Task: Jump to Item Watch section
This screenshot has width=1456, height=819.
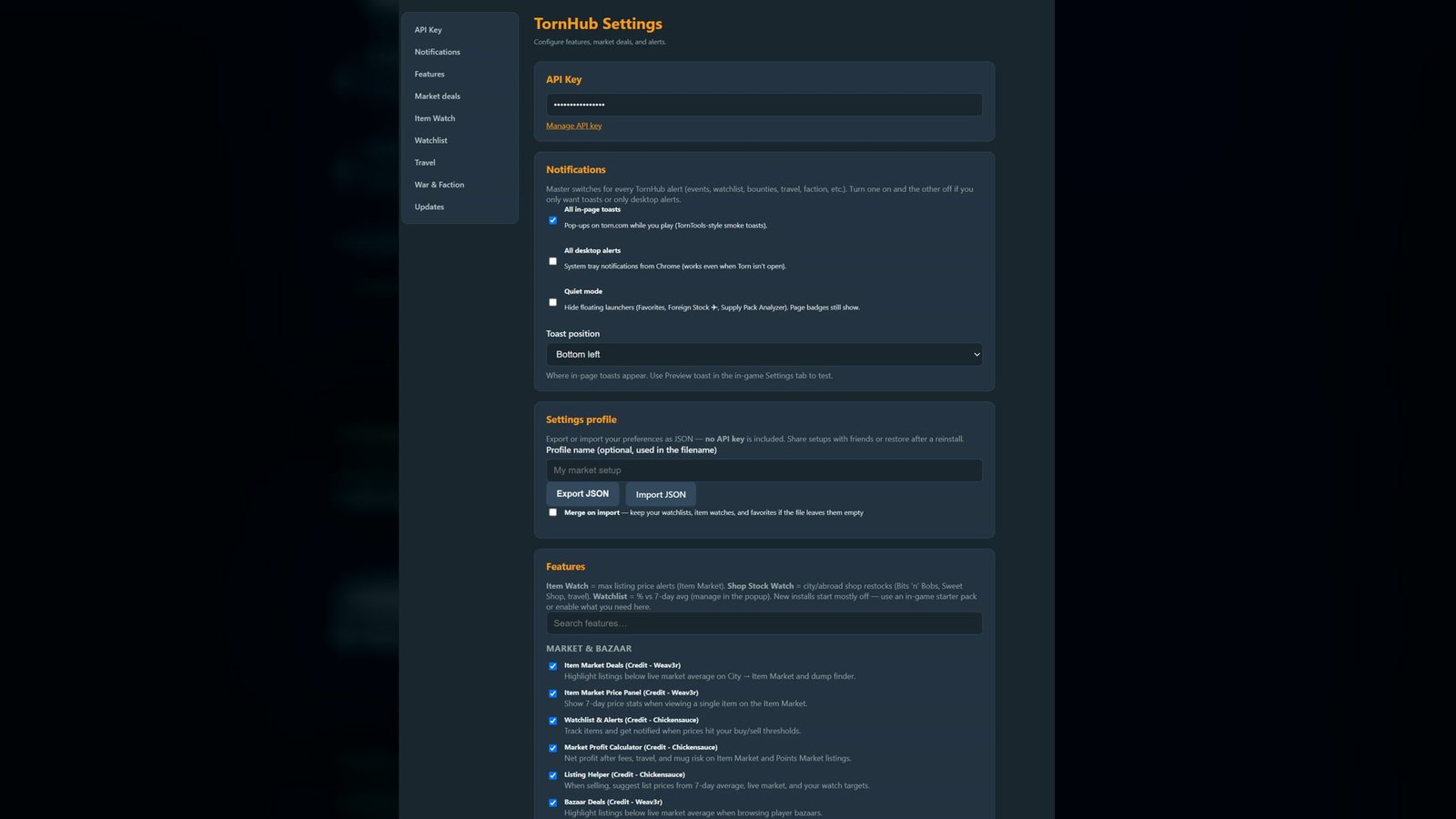Action: (x=435, y=118)
